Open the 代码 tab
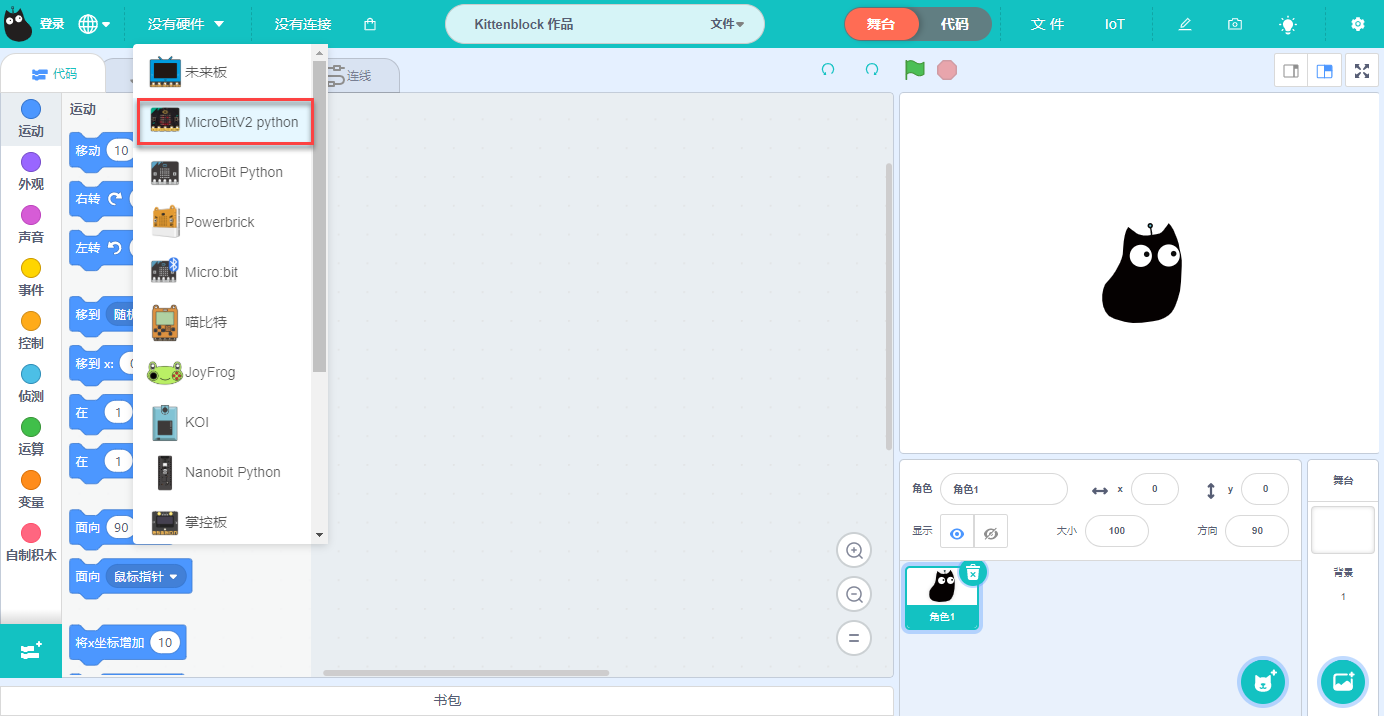 [54, 73]
